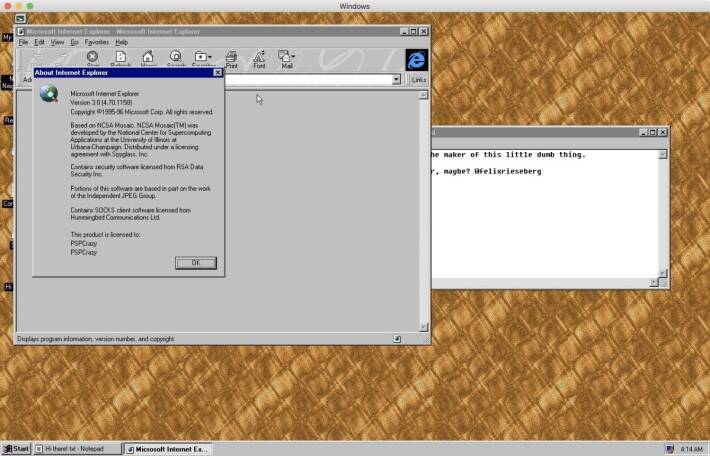Click OK in About Internet Explorer dialog

[196, 263]
